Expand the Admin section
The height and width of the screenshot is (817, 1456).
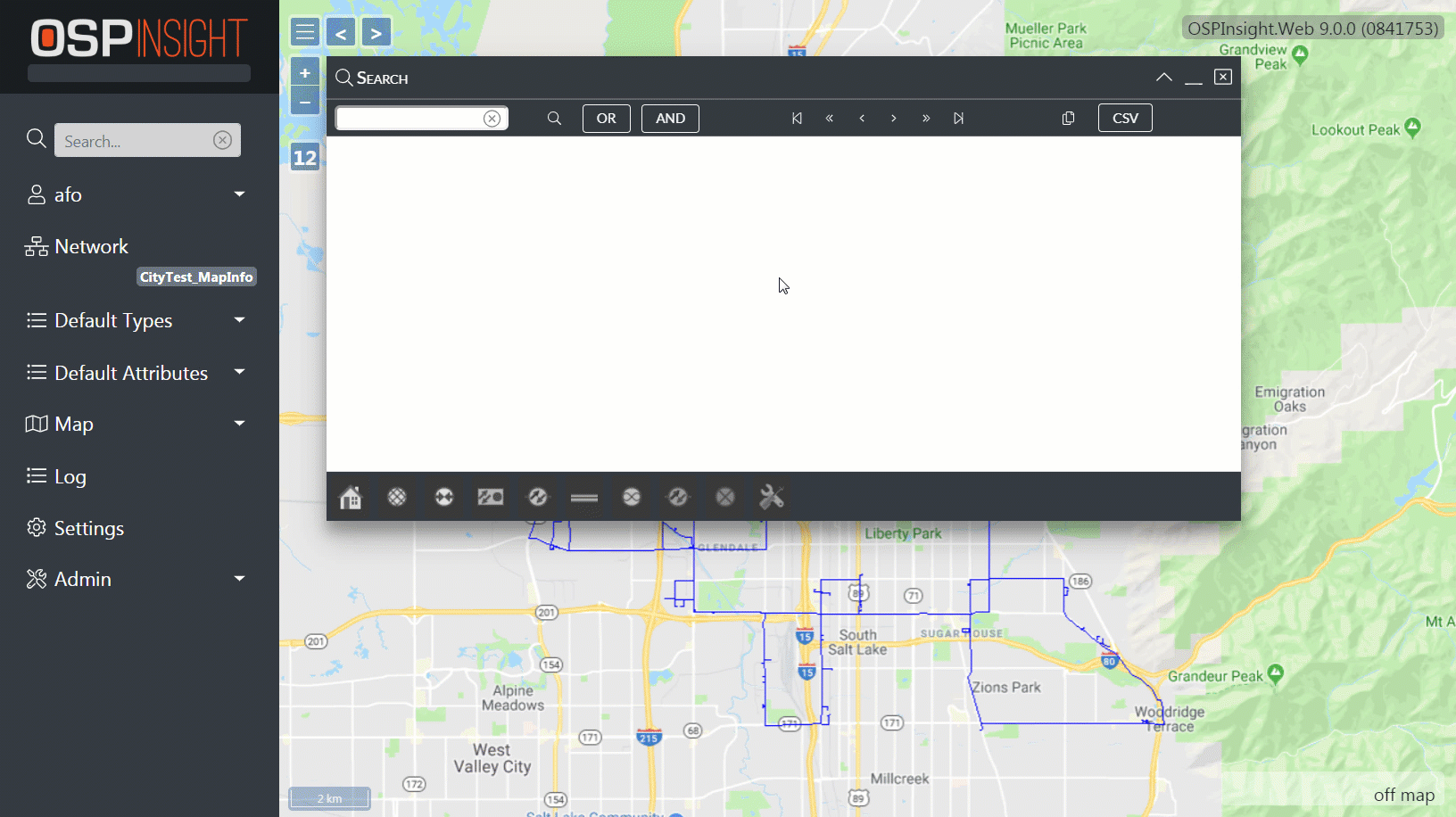[239, 578]
